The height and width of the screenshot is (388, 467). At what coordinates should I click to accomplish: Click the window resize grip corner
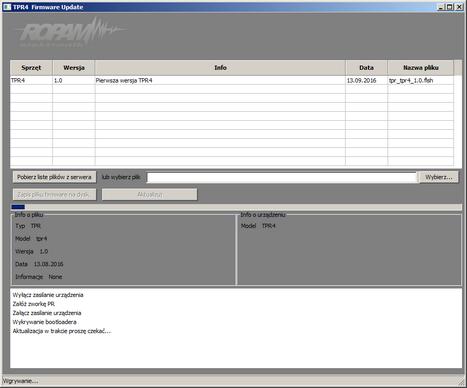click(461, 381)
